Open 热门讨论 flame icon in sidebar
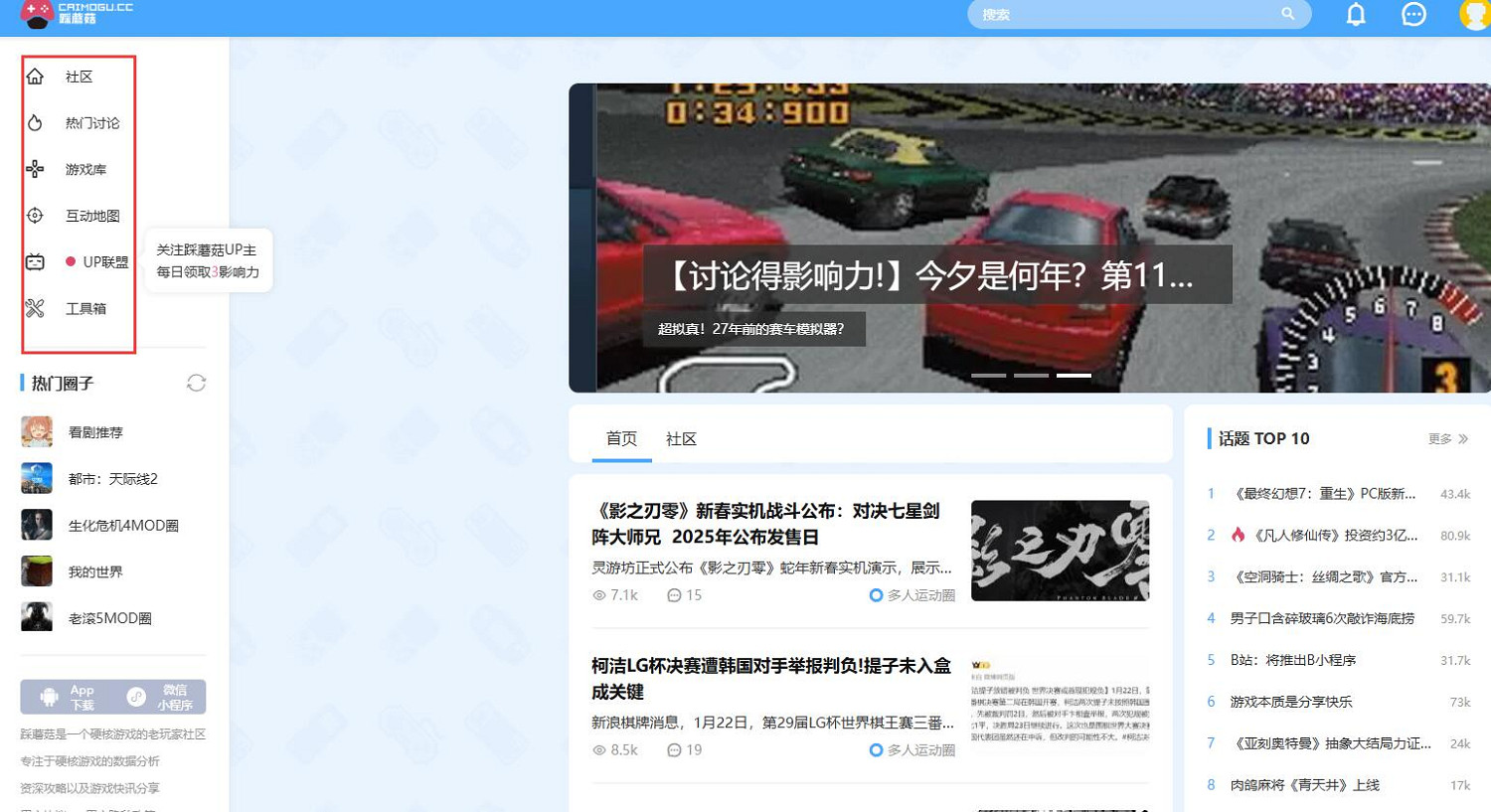Viewport: 1491px width, 812px height. click(x=36, y=123)
